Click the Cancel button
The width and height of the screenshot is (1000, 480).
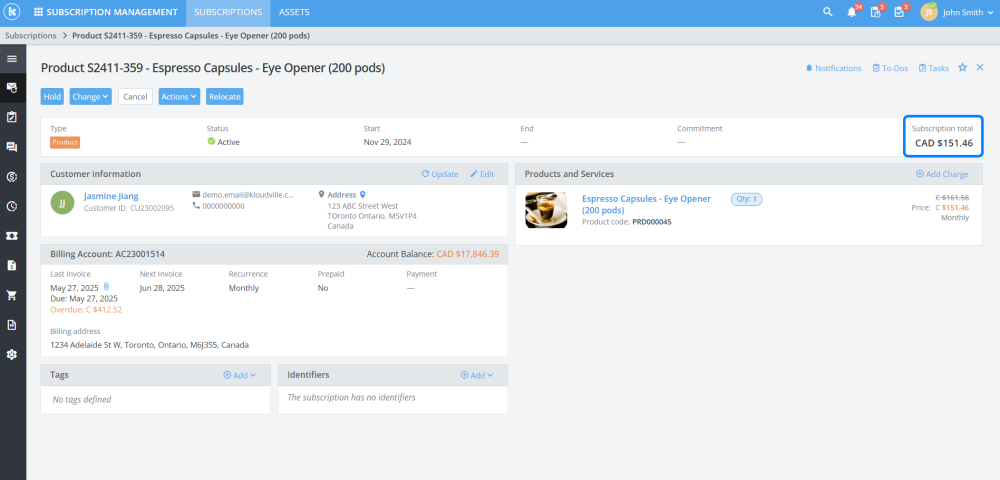pyautogui.click(x=135, y=97)
